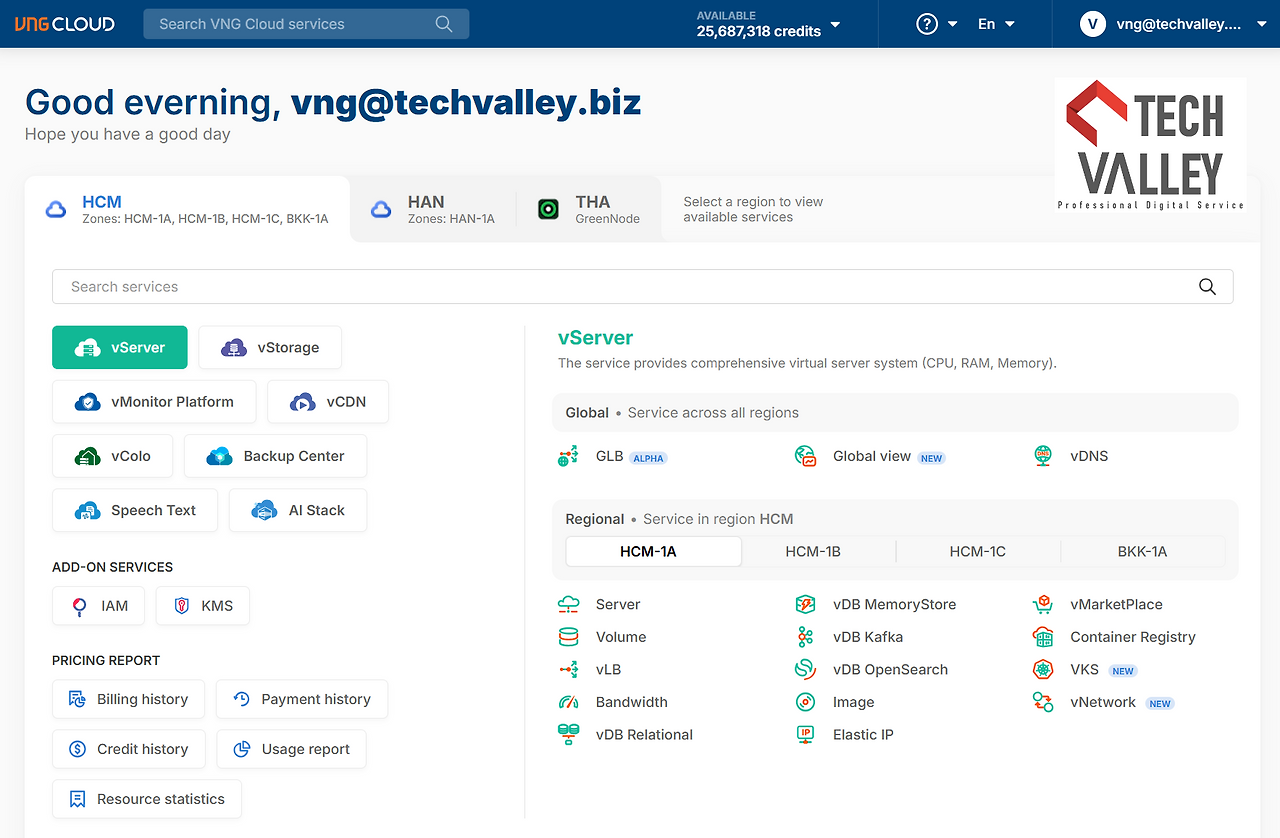This screenshot has width=1280, height=838.
Task: Open Resource statistics report
Action: [147, 799]
